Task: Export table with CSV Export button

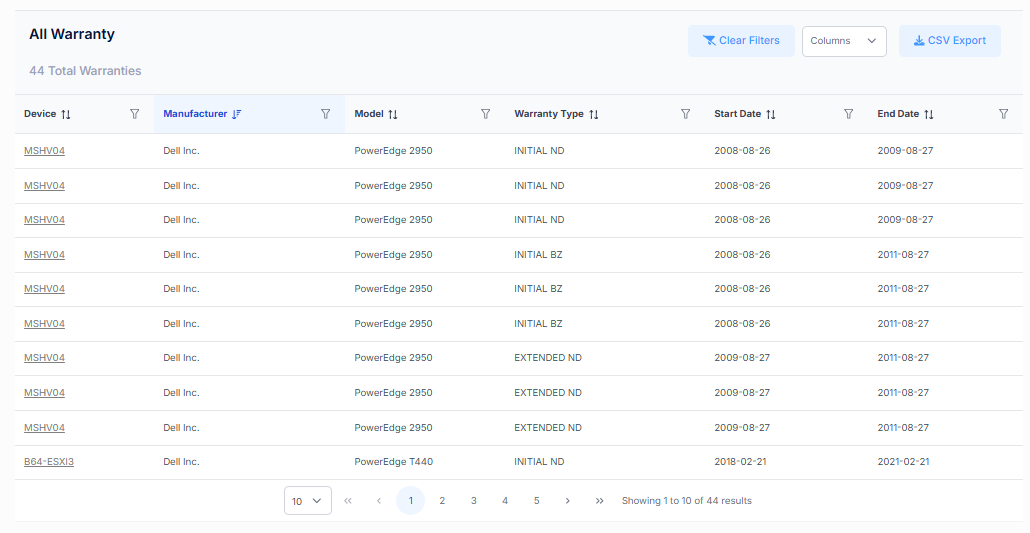Action: click(x=949, y=41)
